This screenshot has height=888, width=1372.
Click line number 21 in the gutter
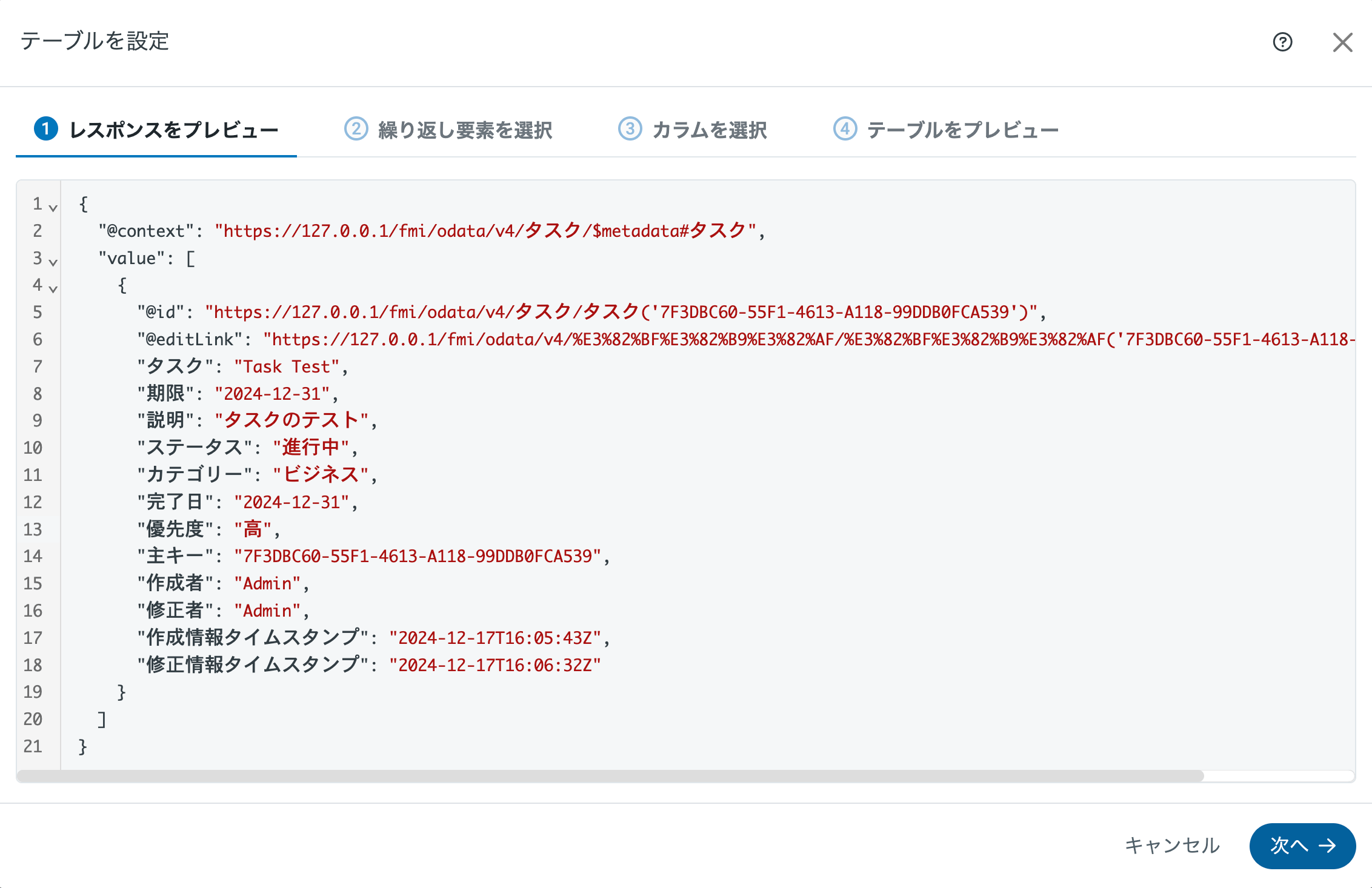click(33, 746)
